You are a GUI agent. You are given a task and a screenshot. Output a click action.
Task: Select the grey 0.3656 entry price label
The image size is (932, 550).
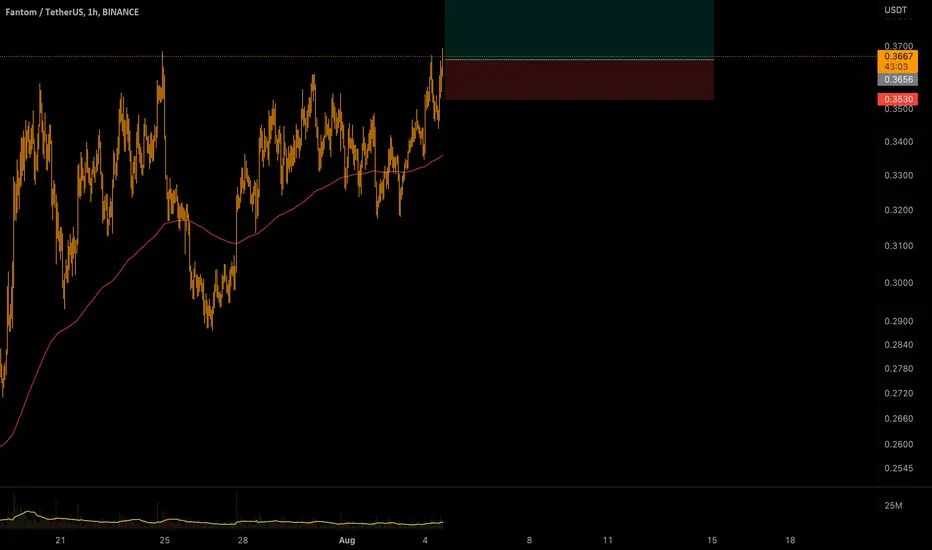point(898,80)
